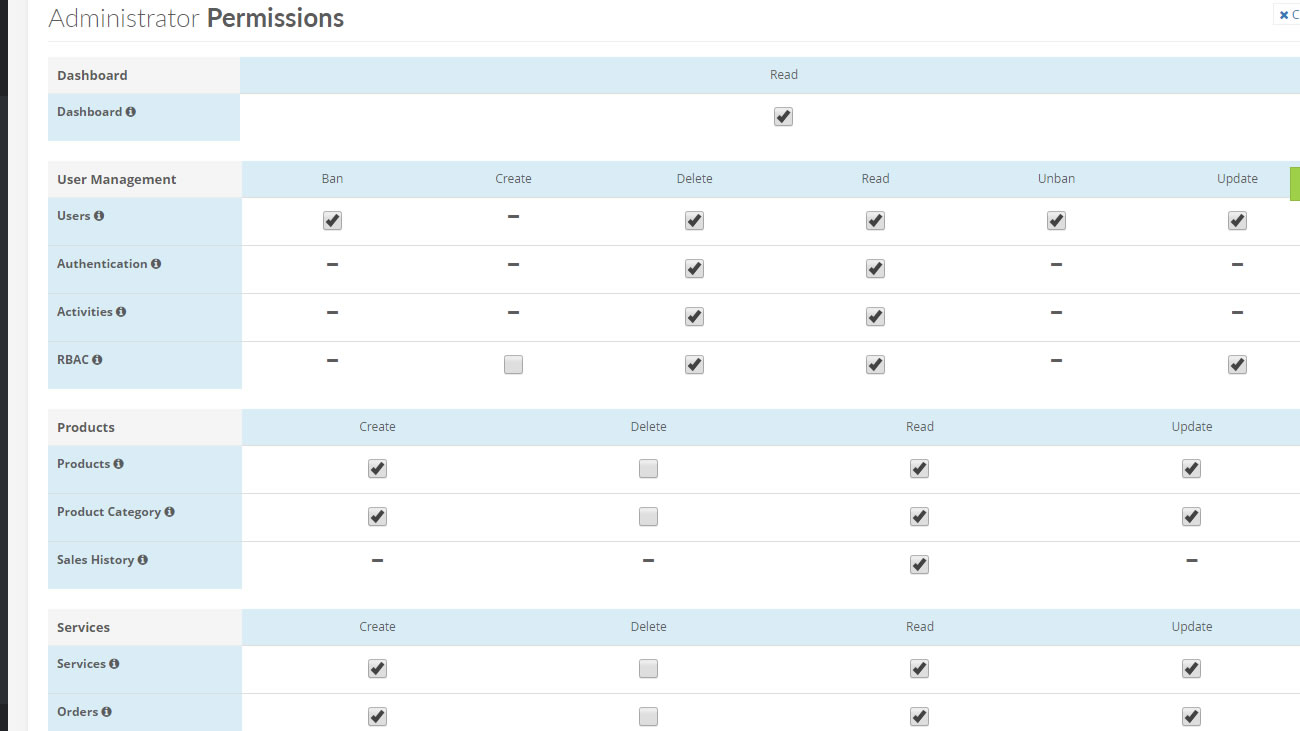Click the info icon beside Users
This screenshot has width=1300, height=731.
click(x=99, y=216)
